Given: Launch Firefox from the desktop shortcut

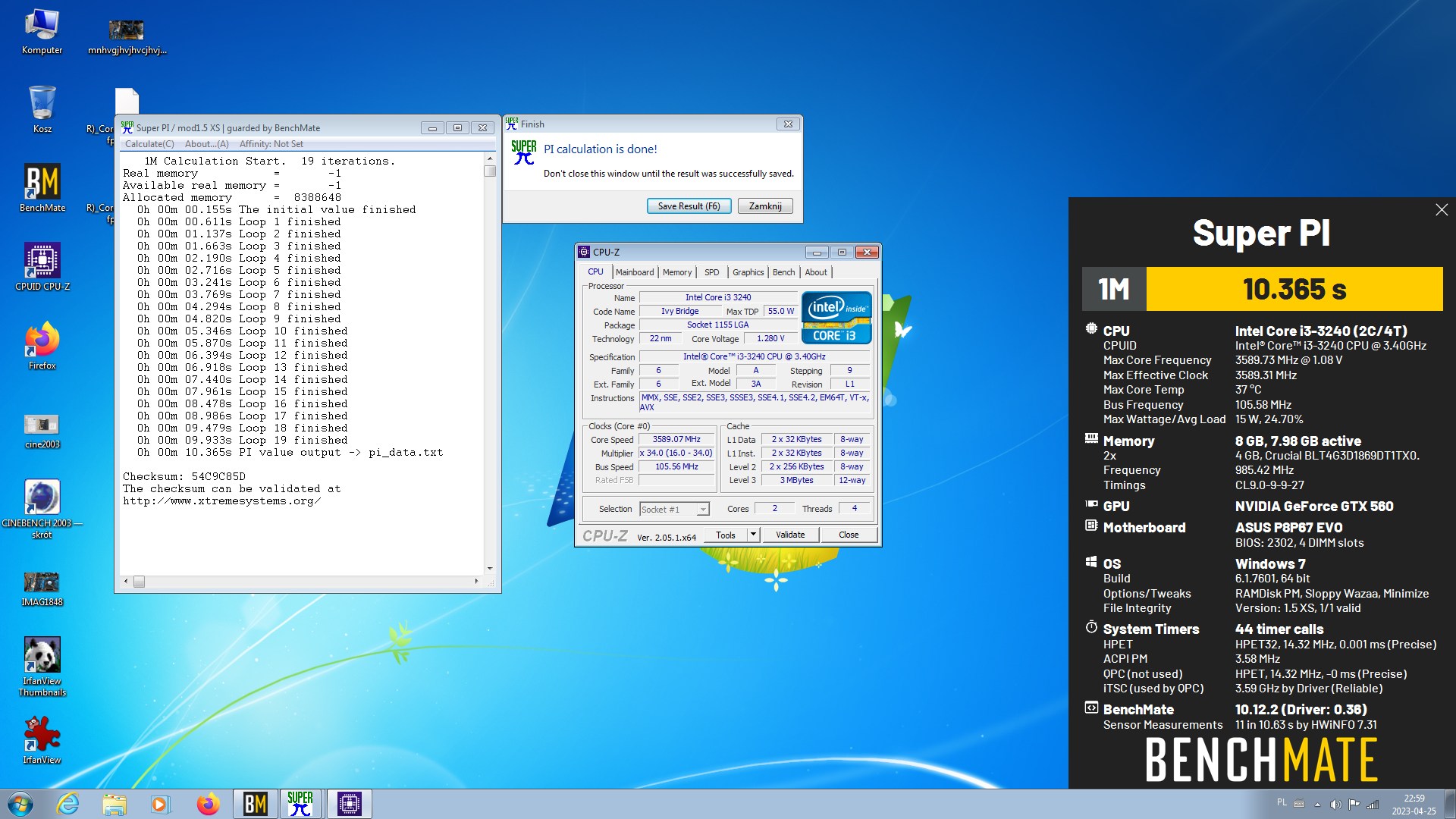Looking at the screenshot, I should pyautogui.click(x=42, y=346).
